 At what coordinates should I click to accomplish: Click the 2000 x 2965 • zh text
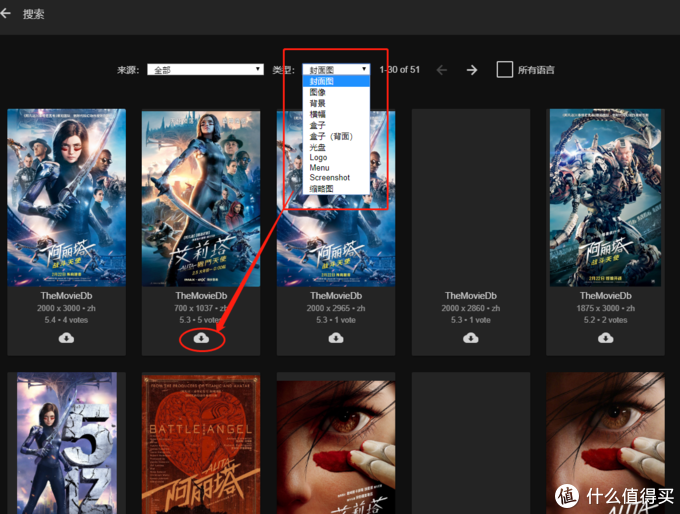coord(336,308)
